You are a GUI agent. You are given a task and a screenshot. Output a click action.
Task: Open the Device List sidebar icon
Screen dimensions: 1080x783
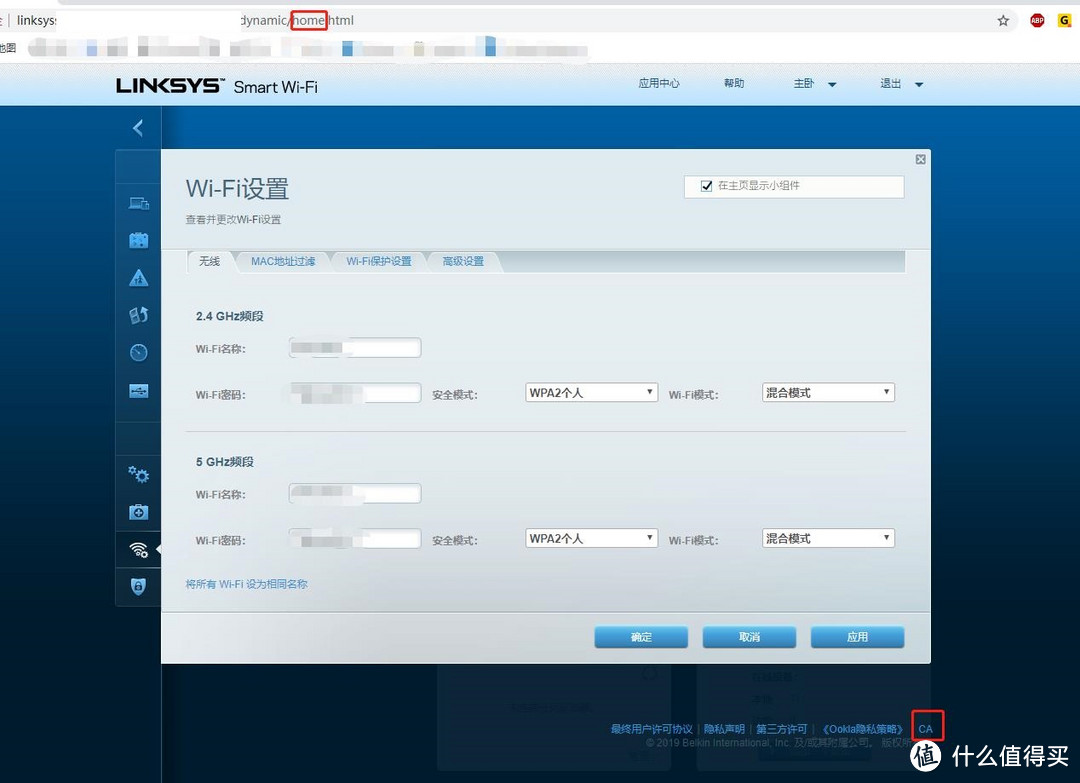click(138, 203)
